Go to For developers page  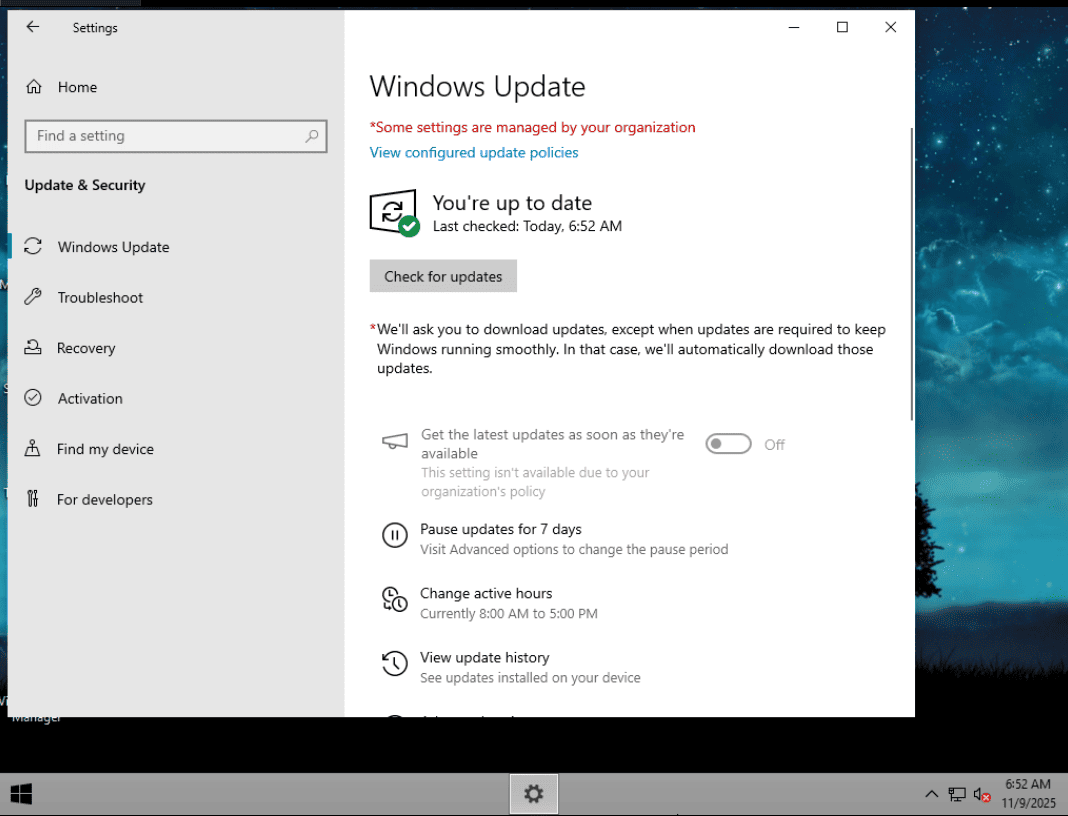tap(104, 499)
